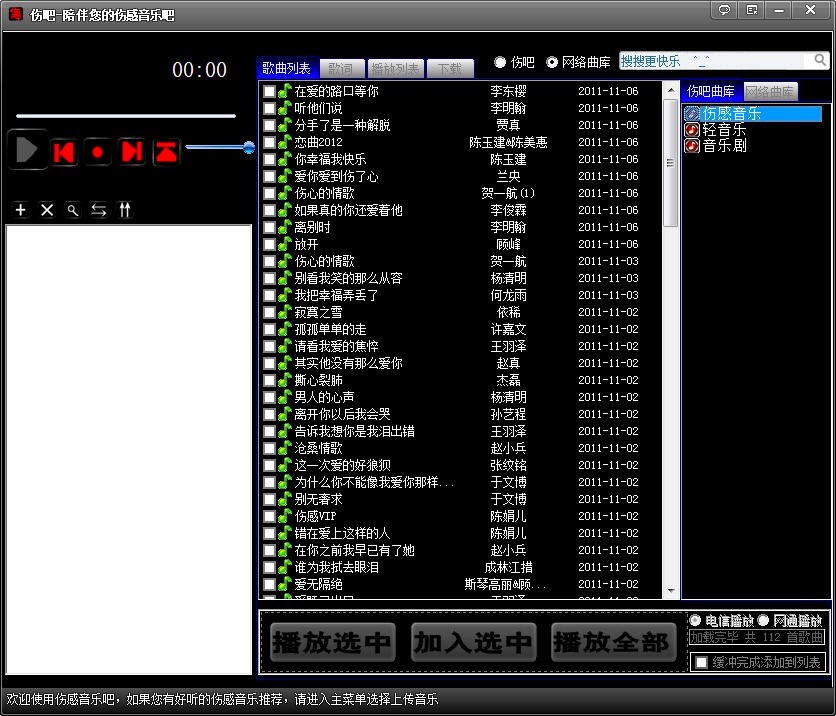Click the 播放全部 button
The width and height of the screenshot is (836, 716).
[x=612, y=642]
